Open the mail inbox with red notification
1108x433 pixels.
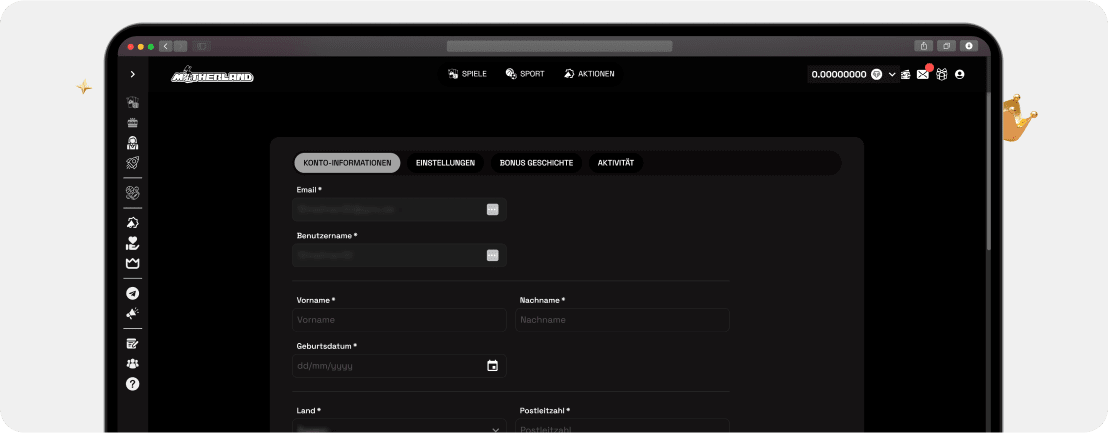(x=923, y=74)
